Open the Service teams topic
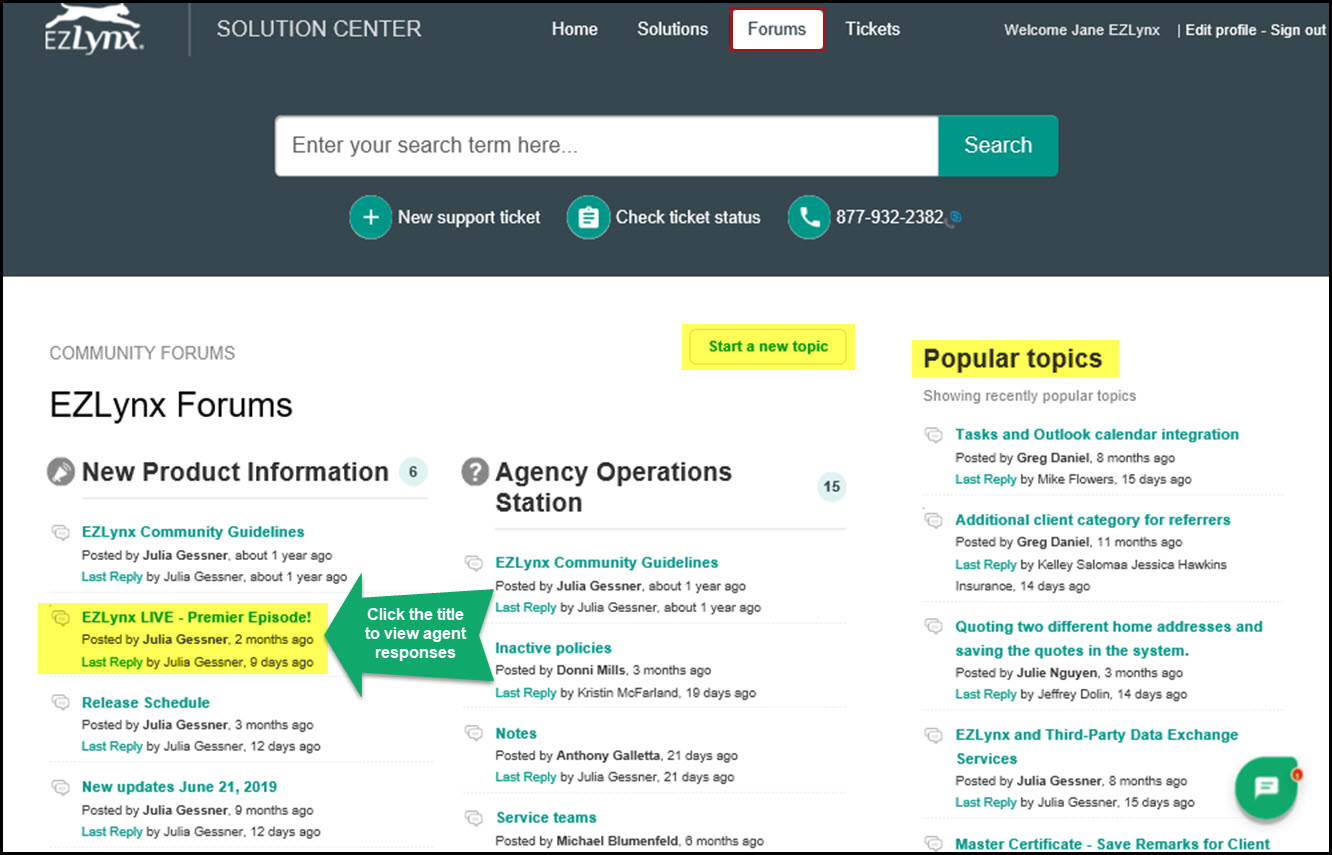Viewport: 1332px width, 855px height. click(x=546, y=818)
